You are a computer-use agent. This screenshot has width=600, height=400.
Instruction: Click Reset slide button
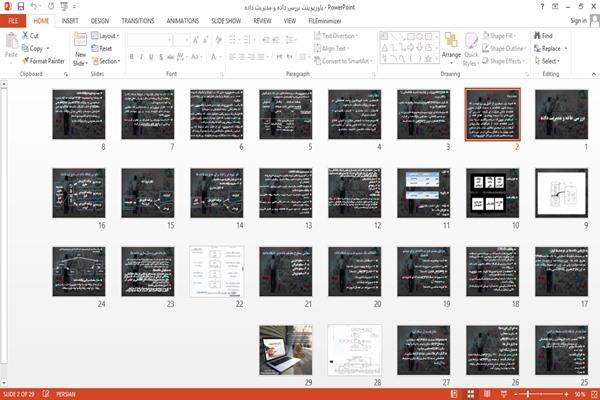click(102, 48)
